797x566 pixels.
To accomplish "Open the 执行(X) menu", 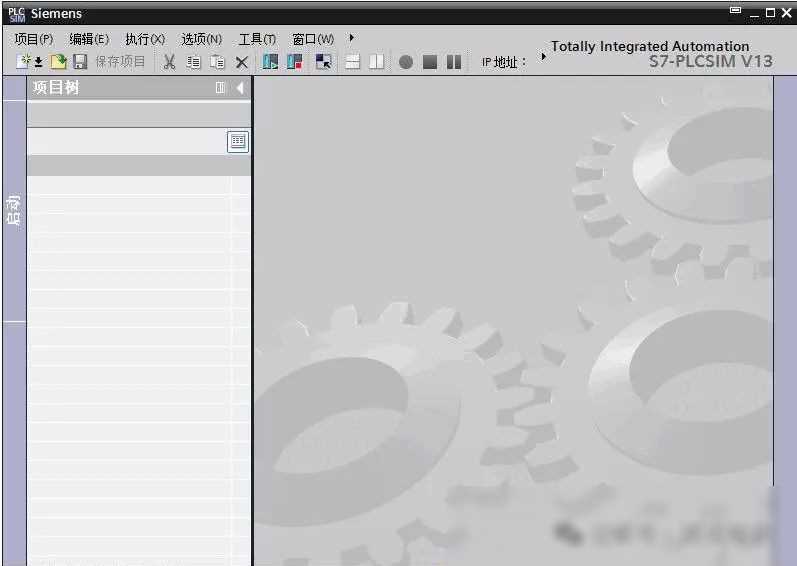I will [145, 39].
